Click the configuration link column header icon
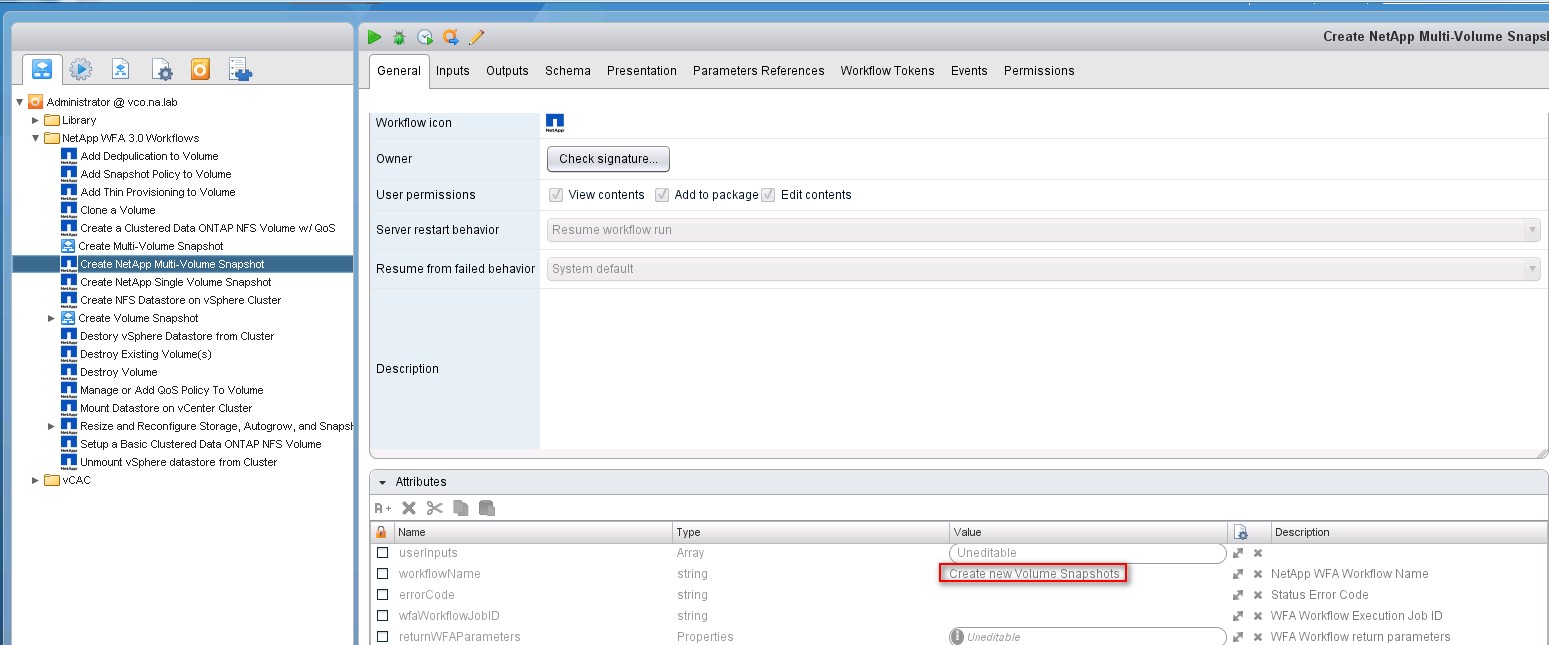 (1240, 532)
